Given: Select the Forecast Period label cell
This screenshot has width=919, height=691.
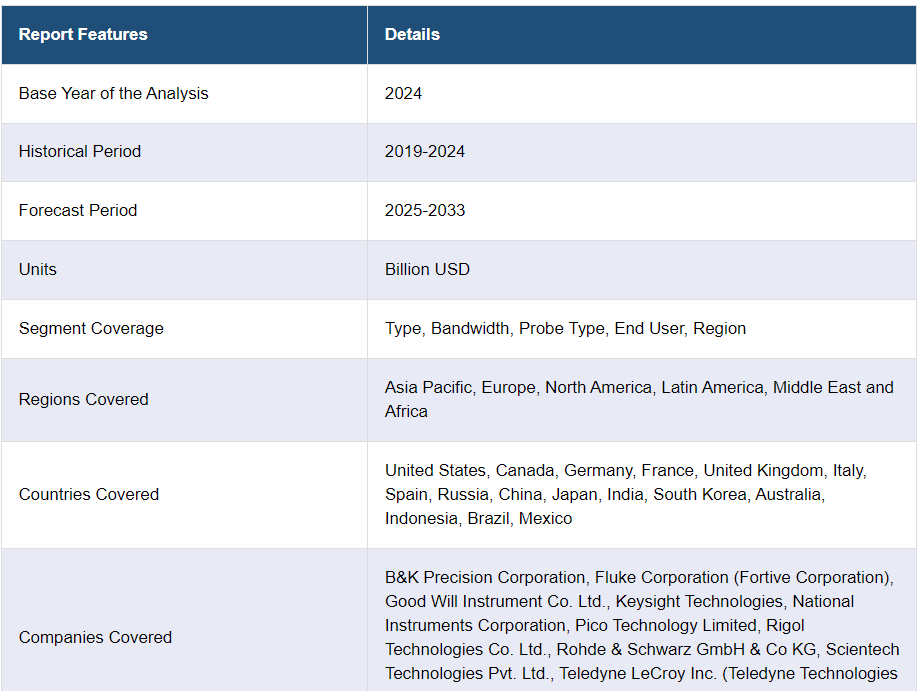Looking at the screenshot, I should click(78, 210).
